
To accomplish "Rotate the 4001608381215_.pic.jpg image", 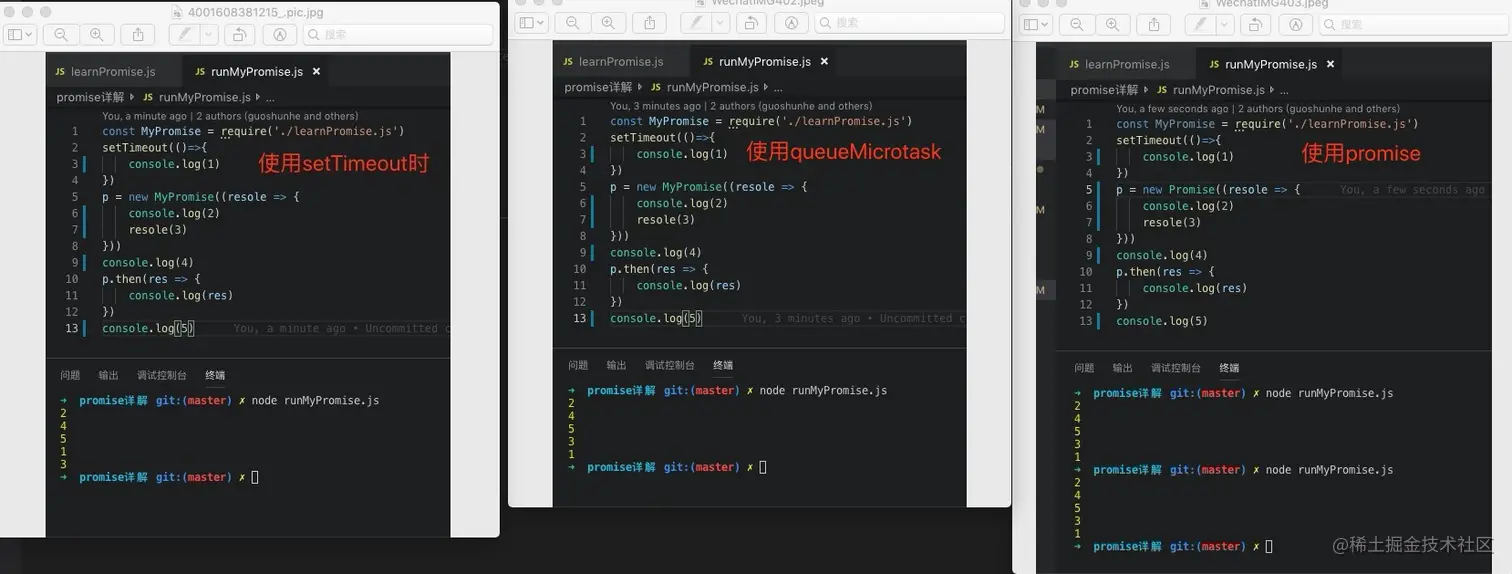I will [x=239, y=34].
